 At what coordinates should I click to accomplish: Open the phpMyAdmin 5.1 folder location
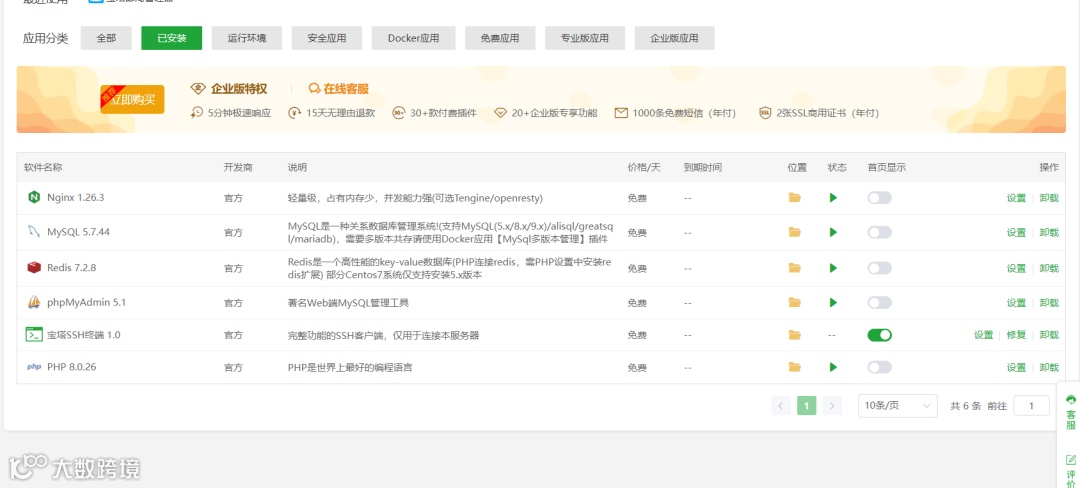(x=795, y=302)
